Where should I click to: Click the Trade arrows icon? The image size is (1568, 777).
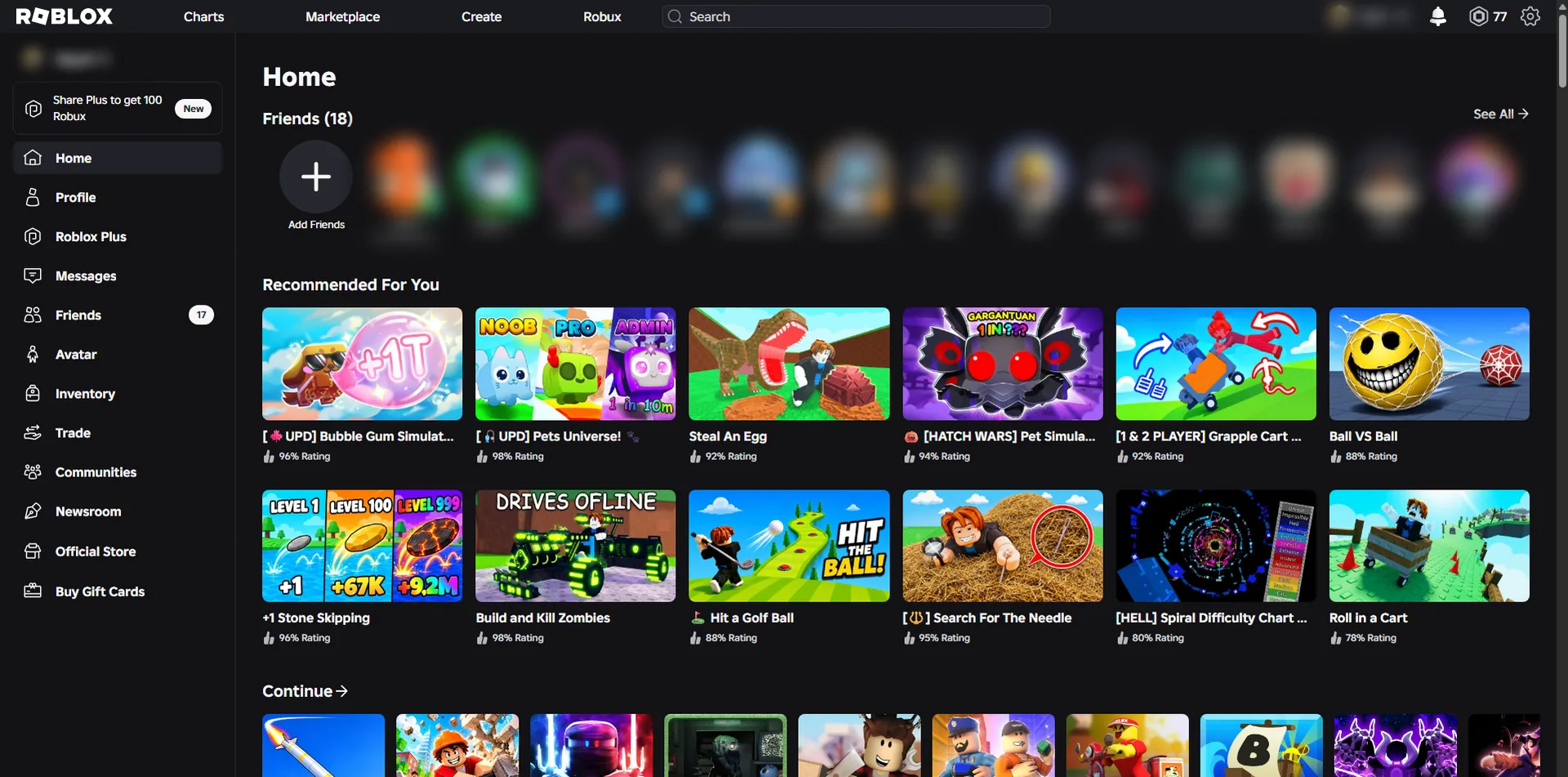click(x=33, y=432)
